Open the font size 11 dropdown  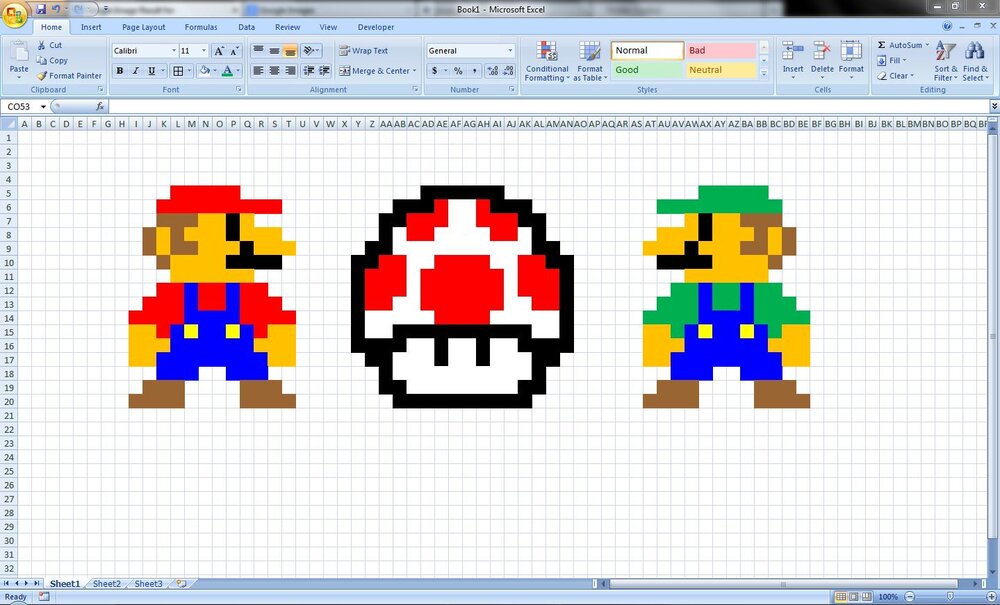pyautogui.click(x=204, y=50)
